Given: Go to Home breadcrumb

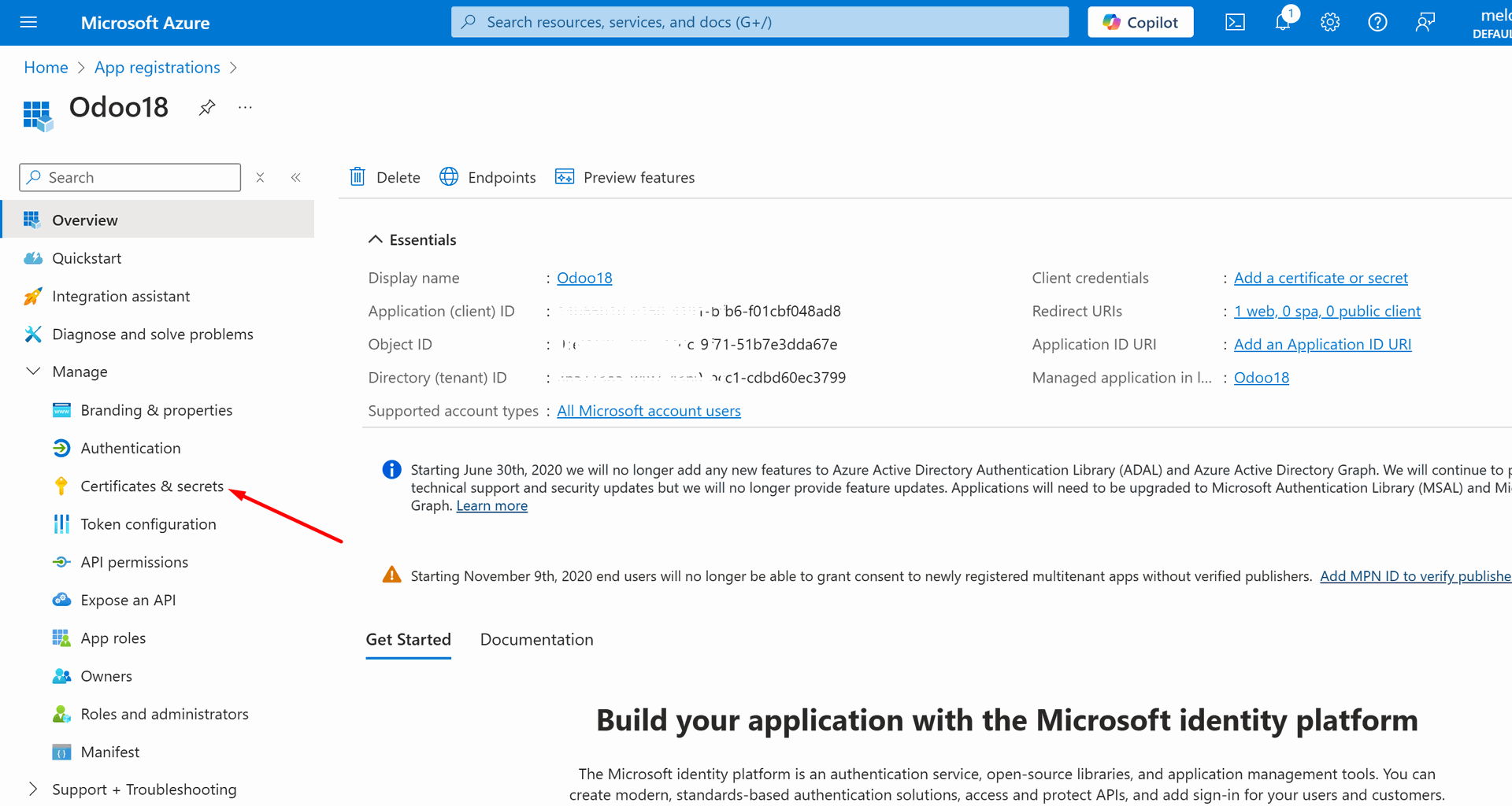Looking at the screenshot, I should (x=46, y=68).
